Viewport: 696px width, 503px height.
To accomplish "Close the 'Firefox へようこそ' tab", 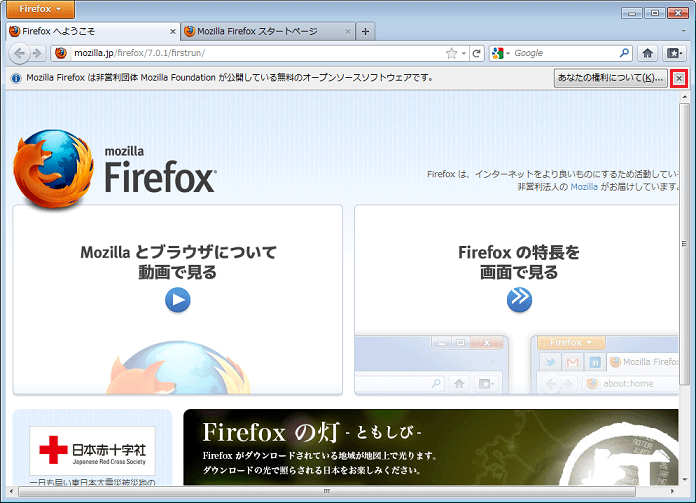I will [x=173, y=32].
